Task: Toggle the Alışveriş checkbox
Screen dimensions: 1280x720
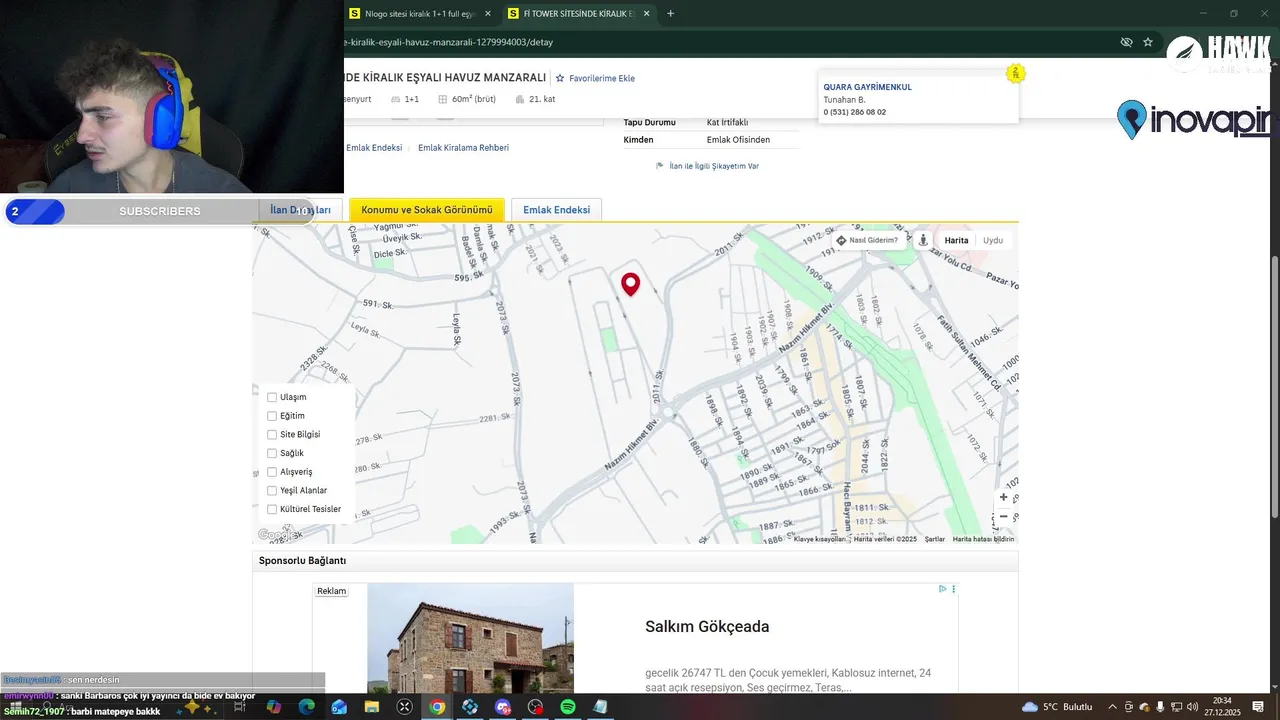Action: point(272,472)
